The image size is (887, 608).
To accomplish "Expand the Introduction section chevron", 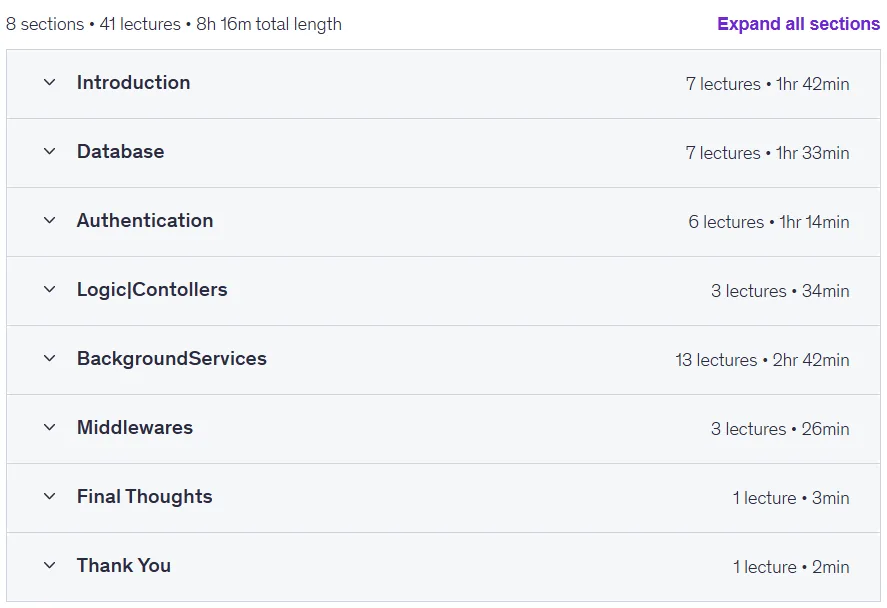I will [50, 83].
